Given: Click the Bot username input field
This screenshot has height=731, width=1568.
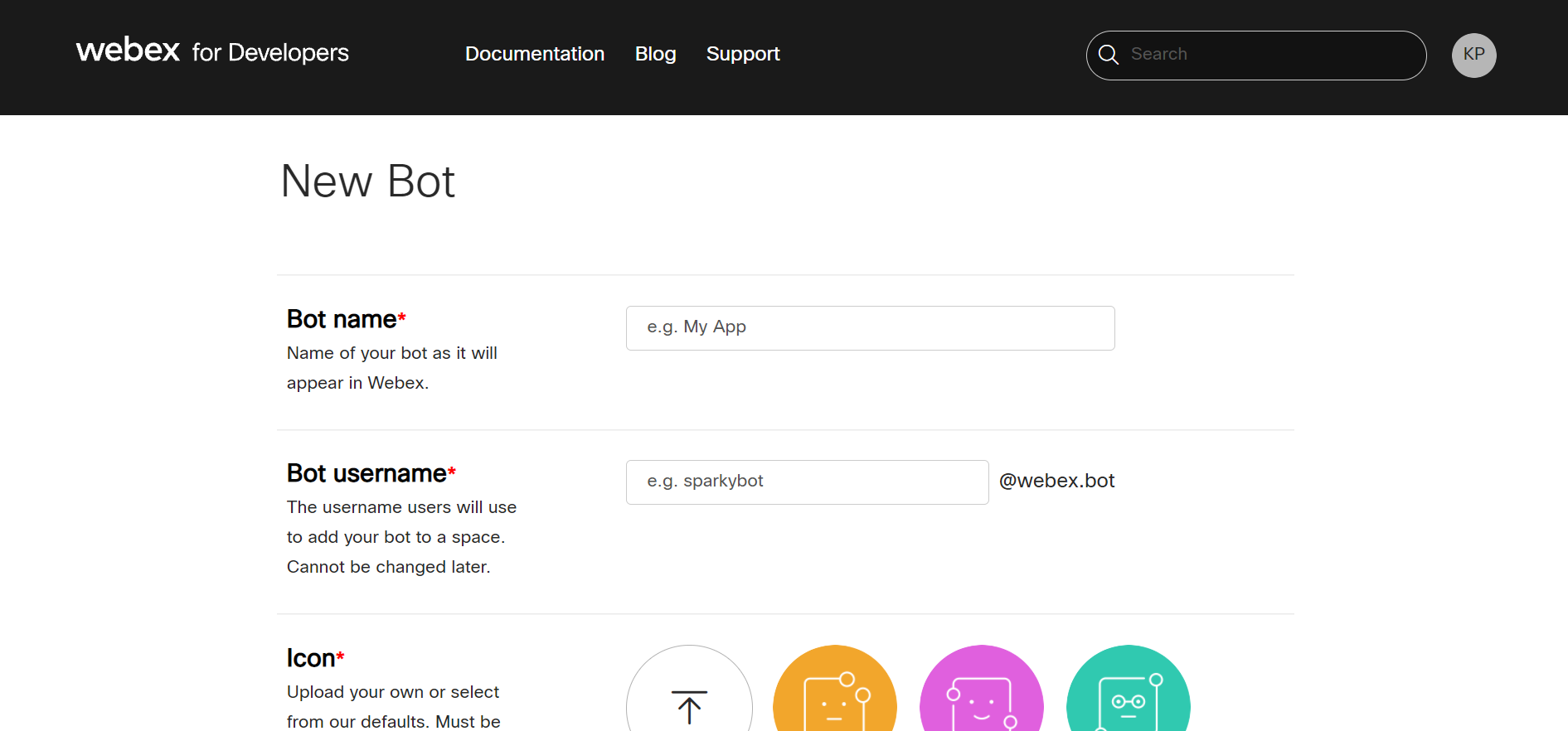Looking at the screenshot, I should [x=807, y=482].
